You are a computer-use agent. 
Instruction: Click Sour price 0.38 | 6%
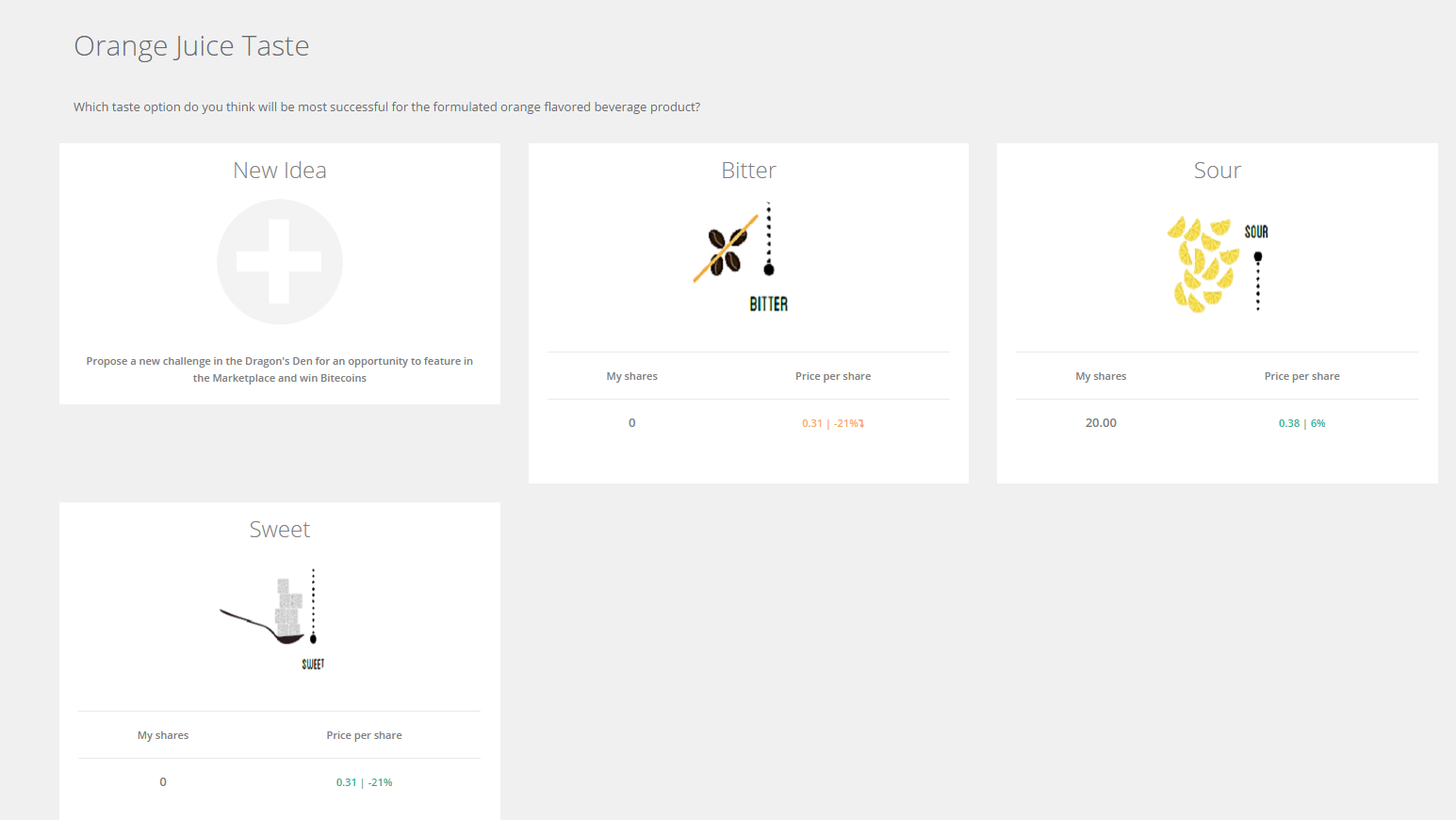point(1301,423)
